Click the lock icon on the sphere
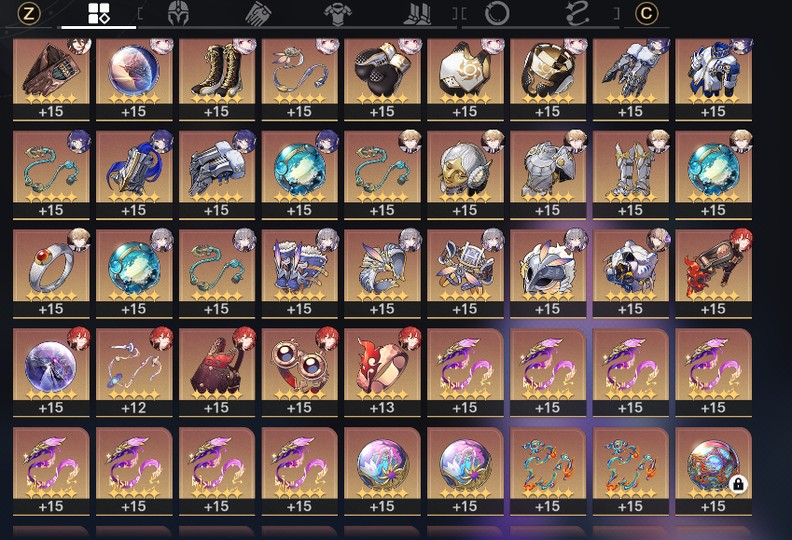 [x=738, y=484]
